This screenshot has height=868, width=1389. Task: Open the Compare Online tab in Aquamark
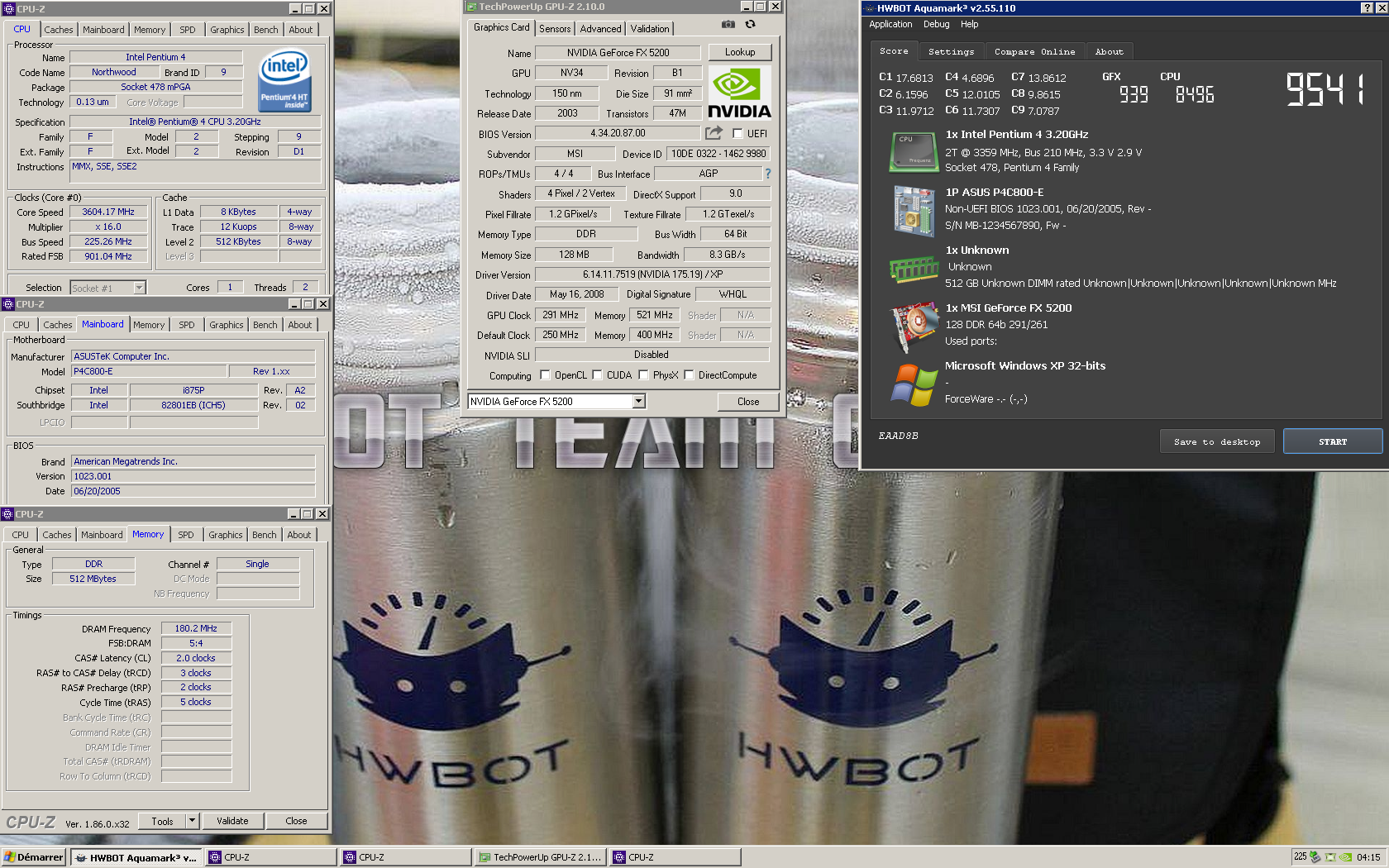click(x=1034, y=51)
